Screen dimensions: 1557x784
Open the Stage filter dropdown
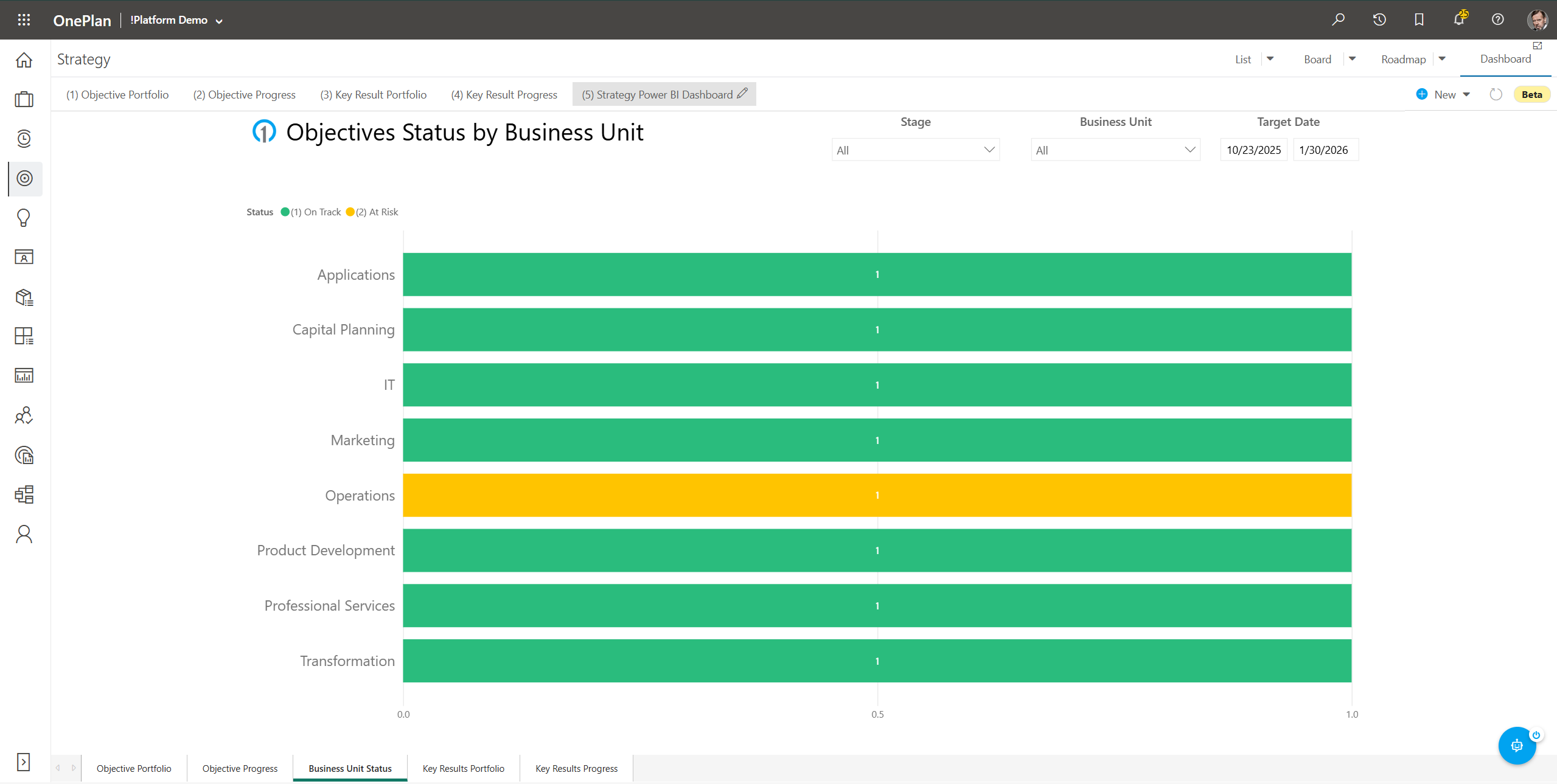click(914, 150)
